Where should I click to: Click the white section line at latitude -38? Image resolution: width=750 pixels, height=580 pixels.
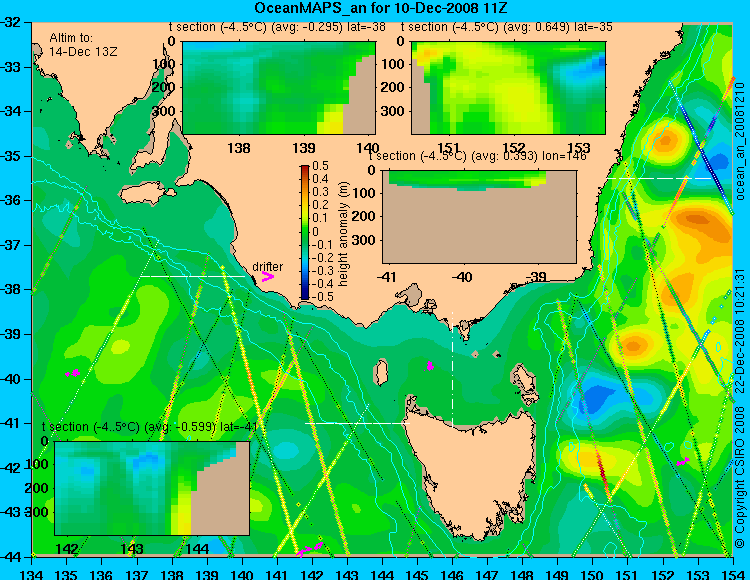(192, 276)
